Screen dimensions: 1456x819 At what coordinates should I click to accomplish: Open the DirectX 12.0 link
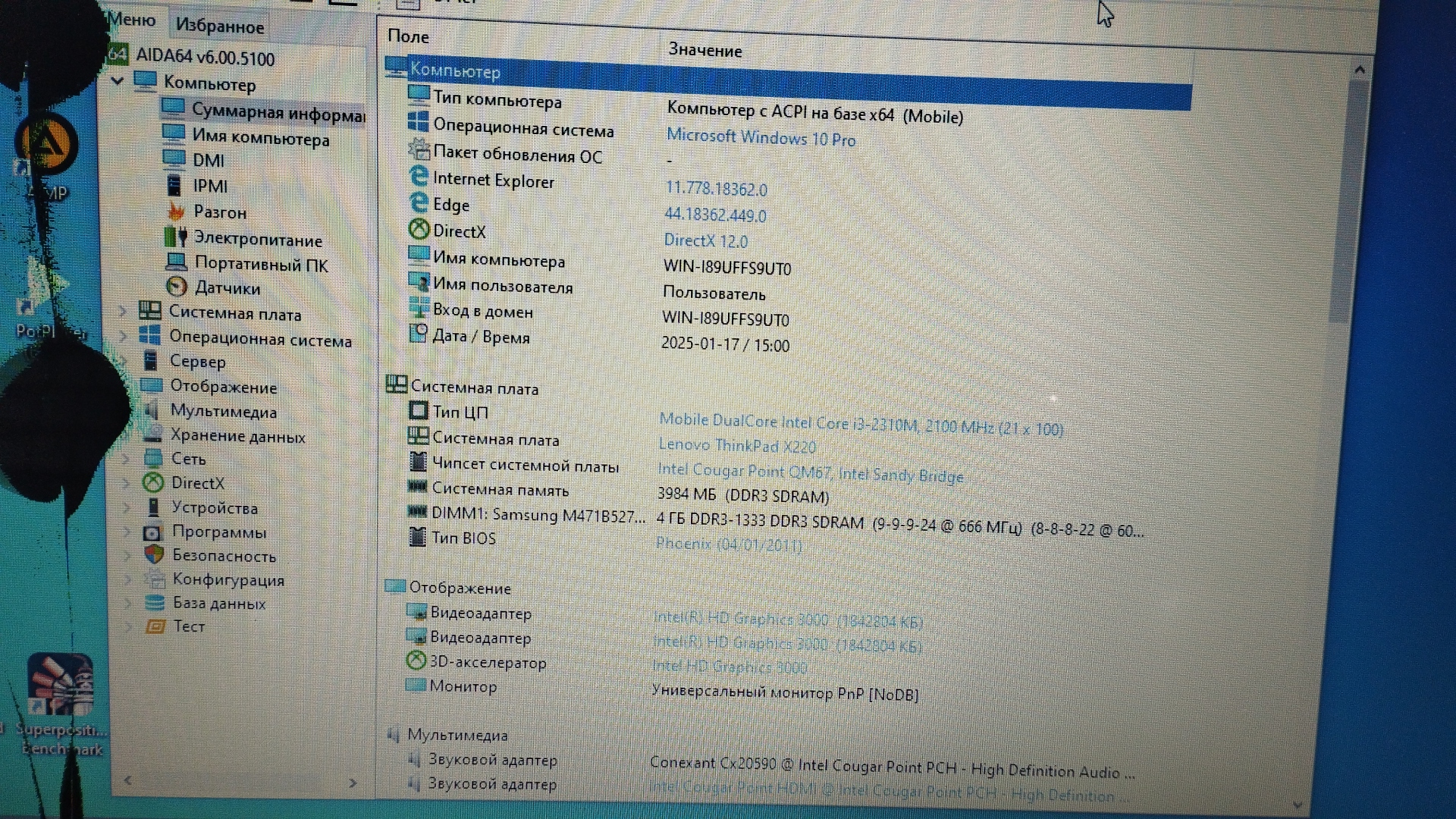pyautogui.click(x=705, y=241)
